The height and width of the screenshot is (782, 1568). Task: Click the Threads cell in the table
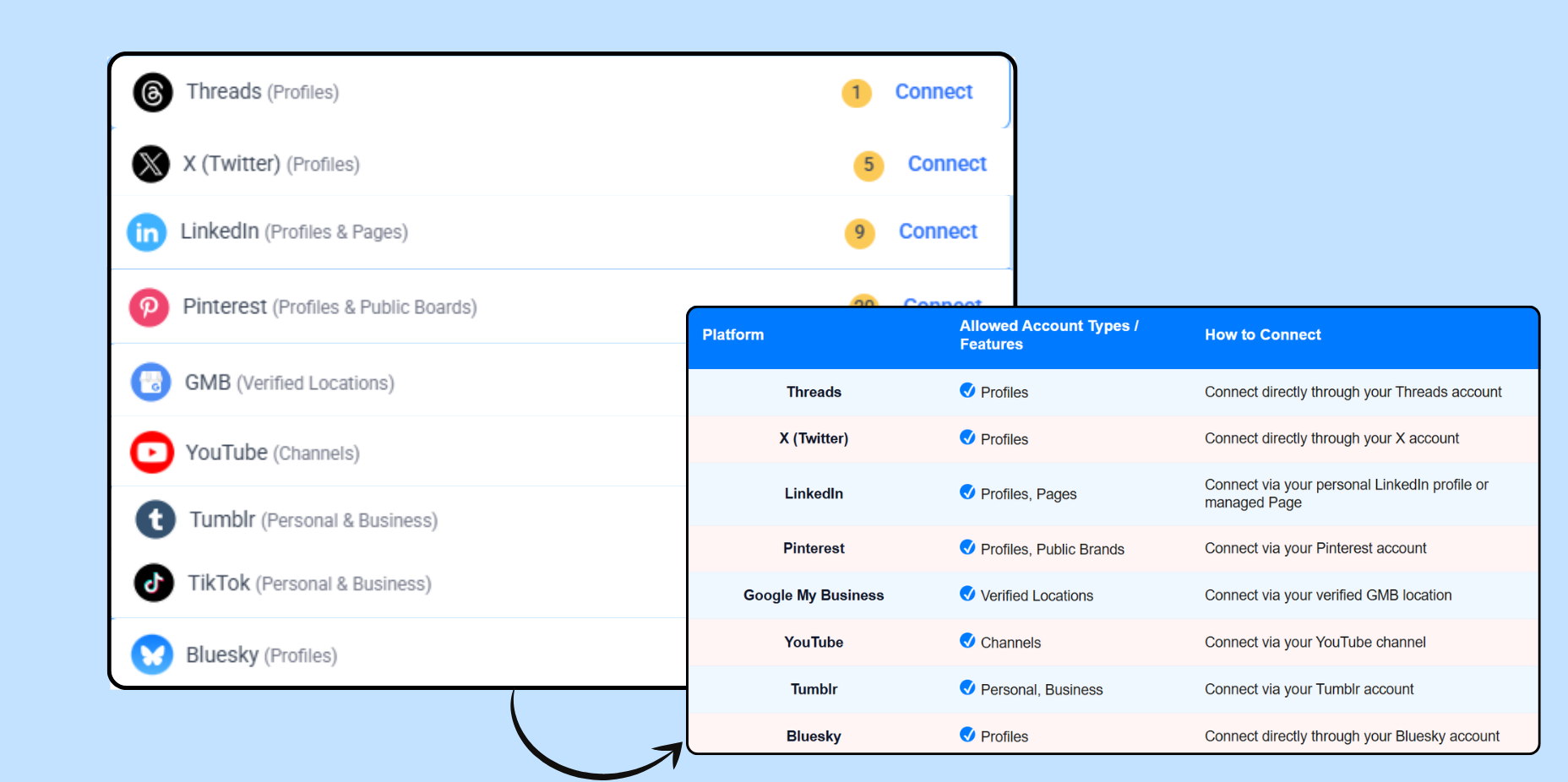814,392
